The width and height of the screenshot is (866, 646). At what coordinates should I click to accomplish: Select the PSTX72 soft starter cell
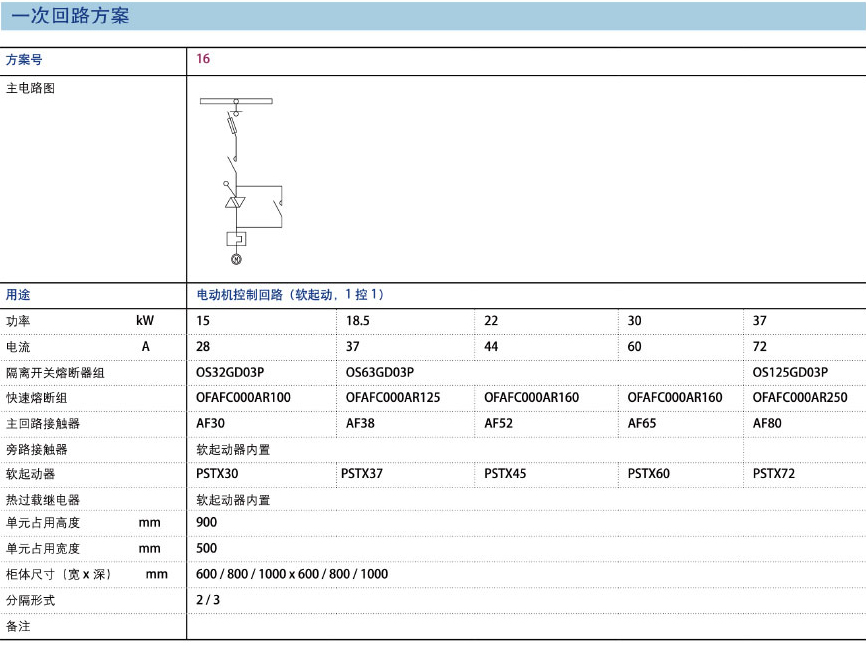(774, 474)
